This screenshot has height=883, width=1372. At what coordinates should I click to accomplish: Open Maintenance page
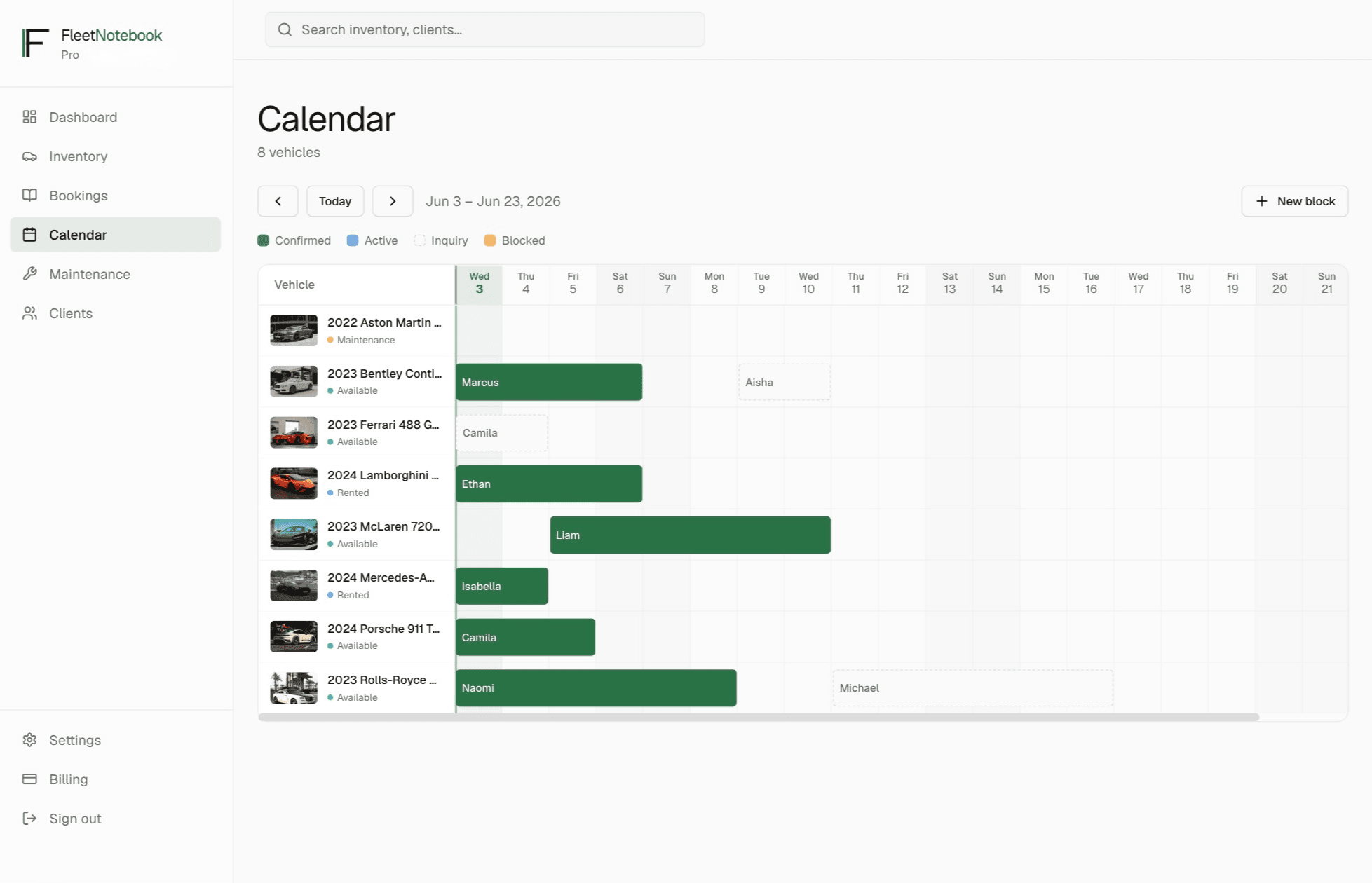(x=115, y=274)
